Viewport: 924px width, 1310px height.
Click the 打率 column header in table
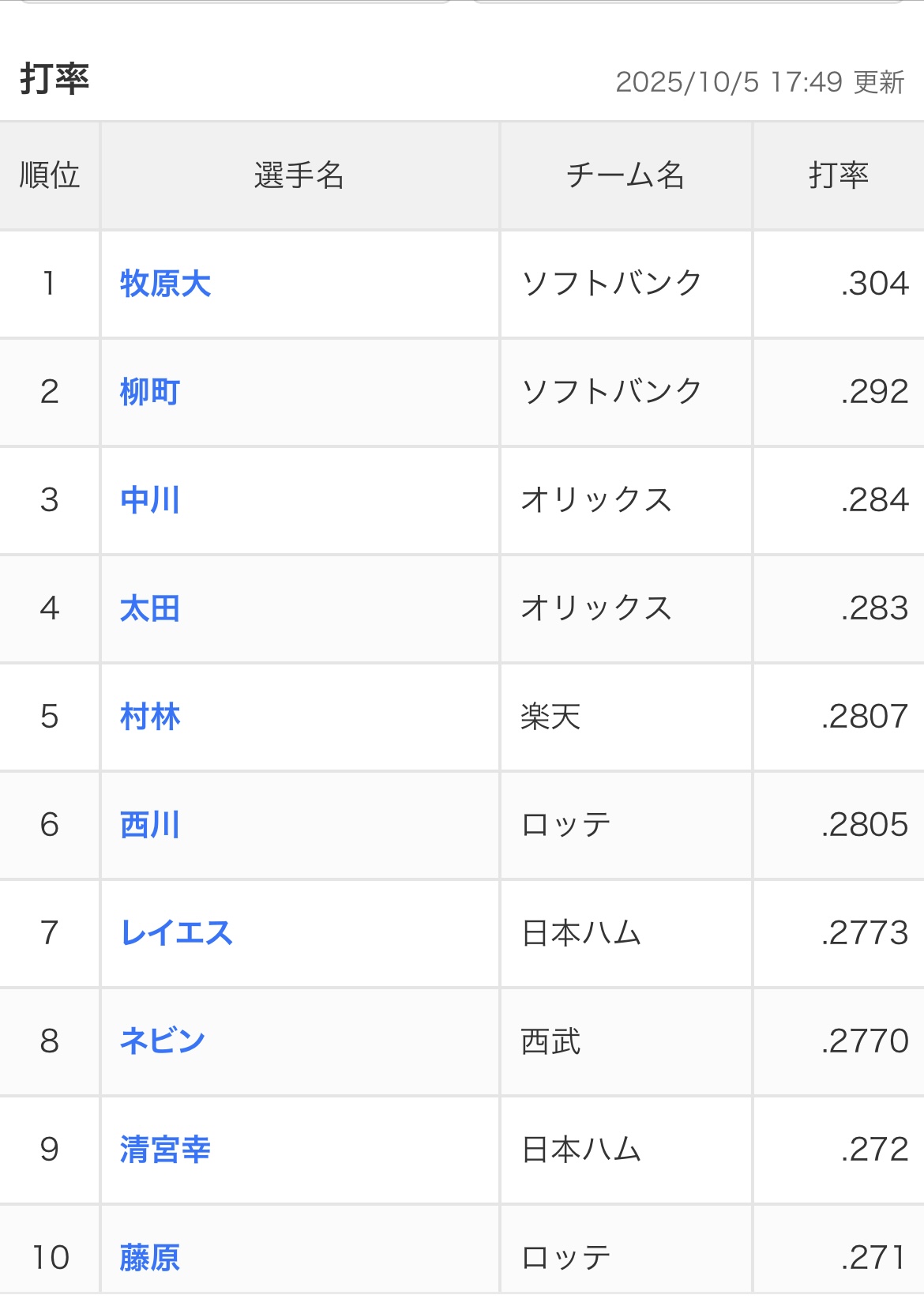(x=838, y=175)
